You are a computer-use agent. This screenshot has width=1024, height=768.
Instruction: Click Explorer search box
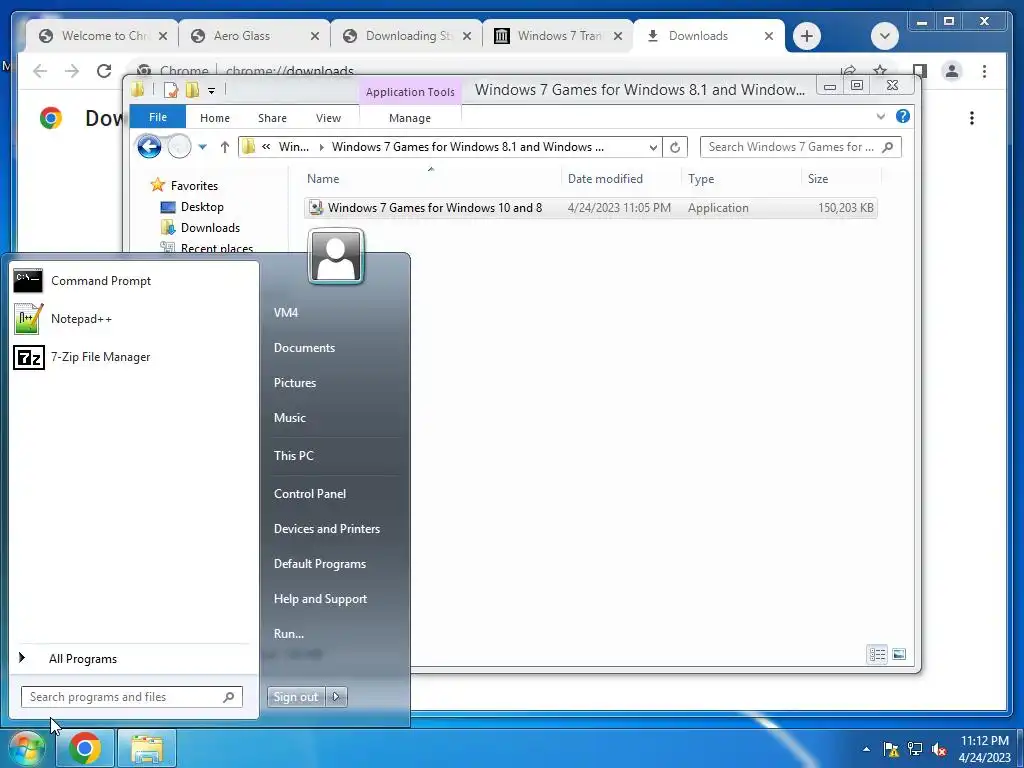pos(800,147)
